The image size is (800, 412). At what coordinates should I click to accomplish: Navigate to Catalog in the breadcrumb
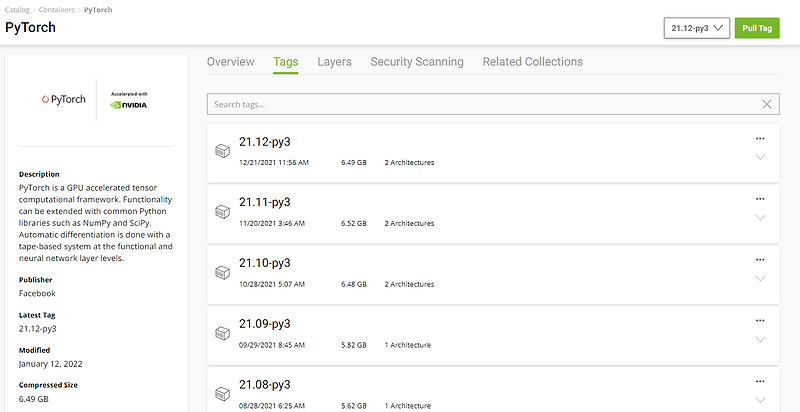click(x=18, y=9)
